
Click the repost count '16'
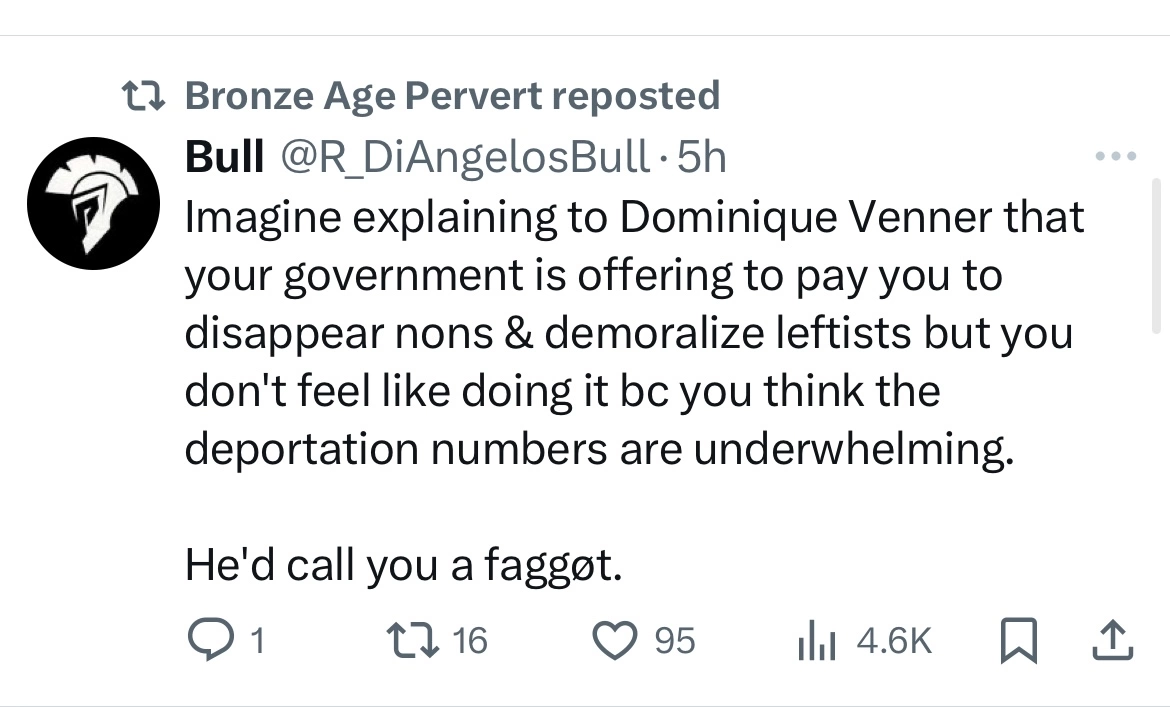point(470,641)
